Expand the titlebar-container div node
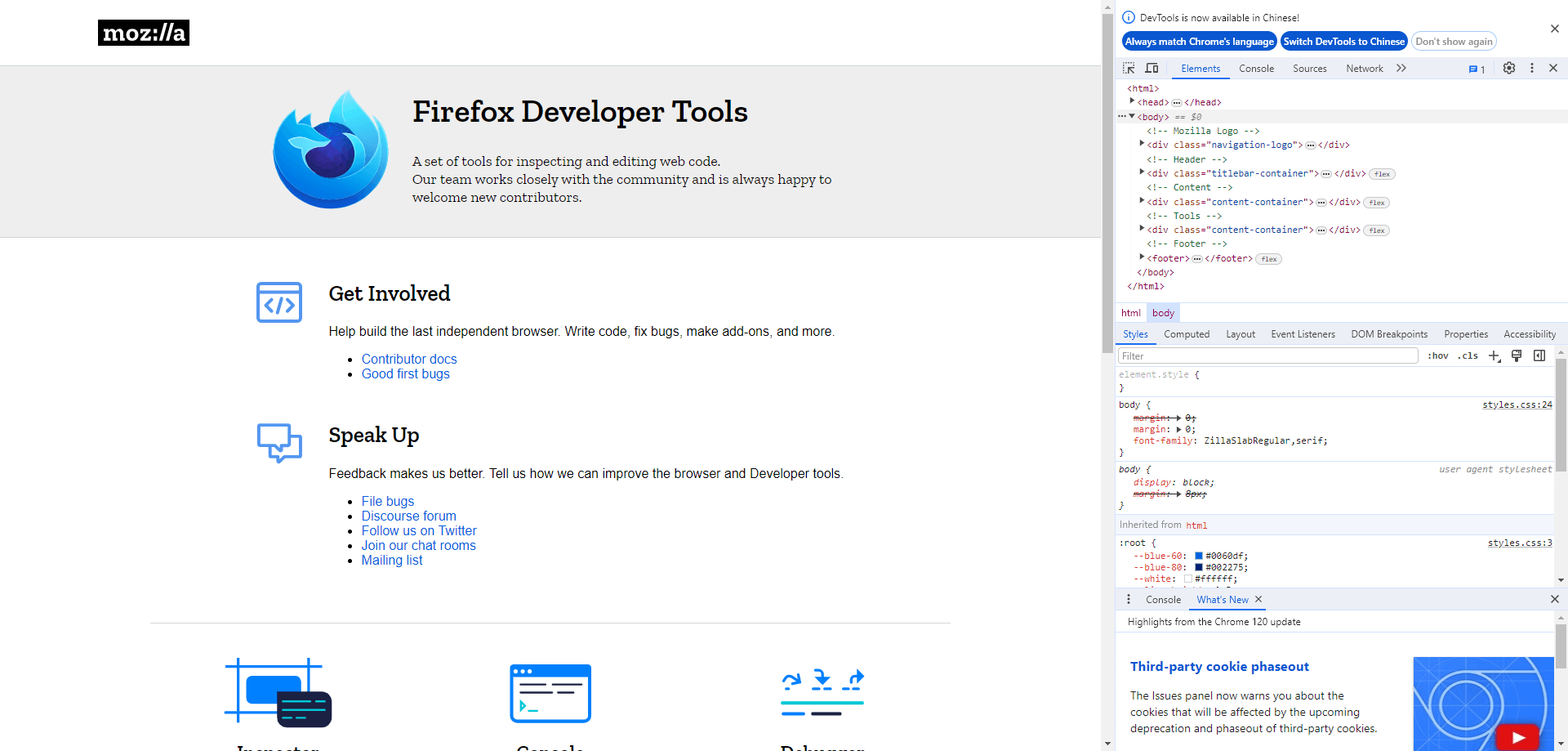Viewport: 1568px width, 751px height. 1142,172
